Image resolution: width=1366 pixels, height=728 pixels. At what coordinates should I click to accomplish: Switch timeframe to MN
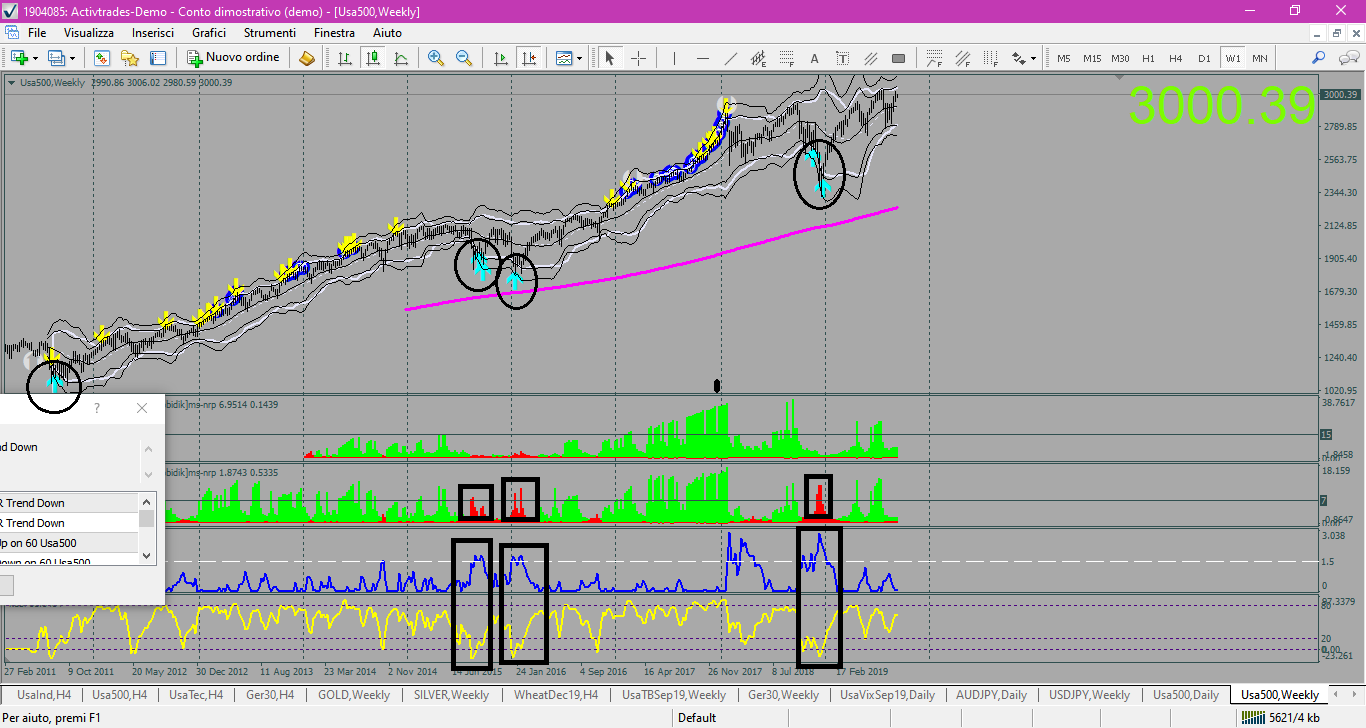[x=1260, y=58]
